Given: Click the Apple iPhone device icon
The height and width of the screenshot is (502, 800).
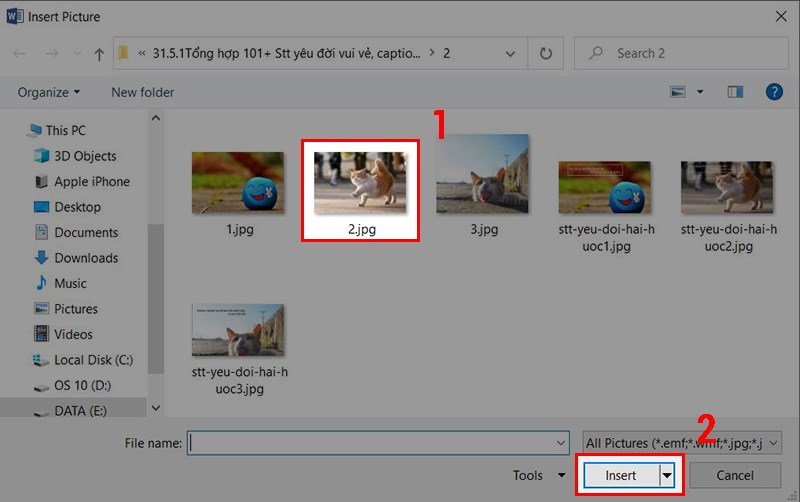Looking at the screenshot, I should (41, 182).
